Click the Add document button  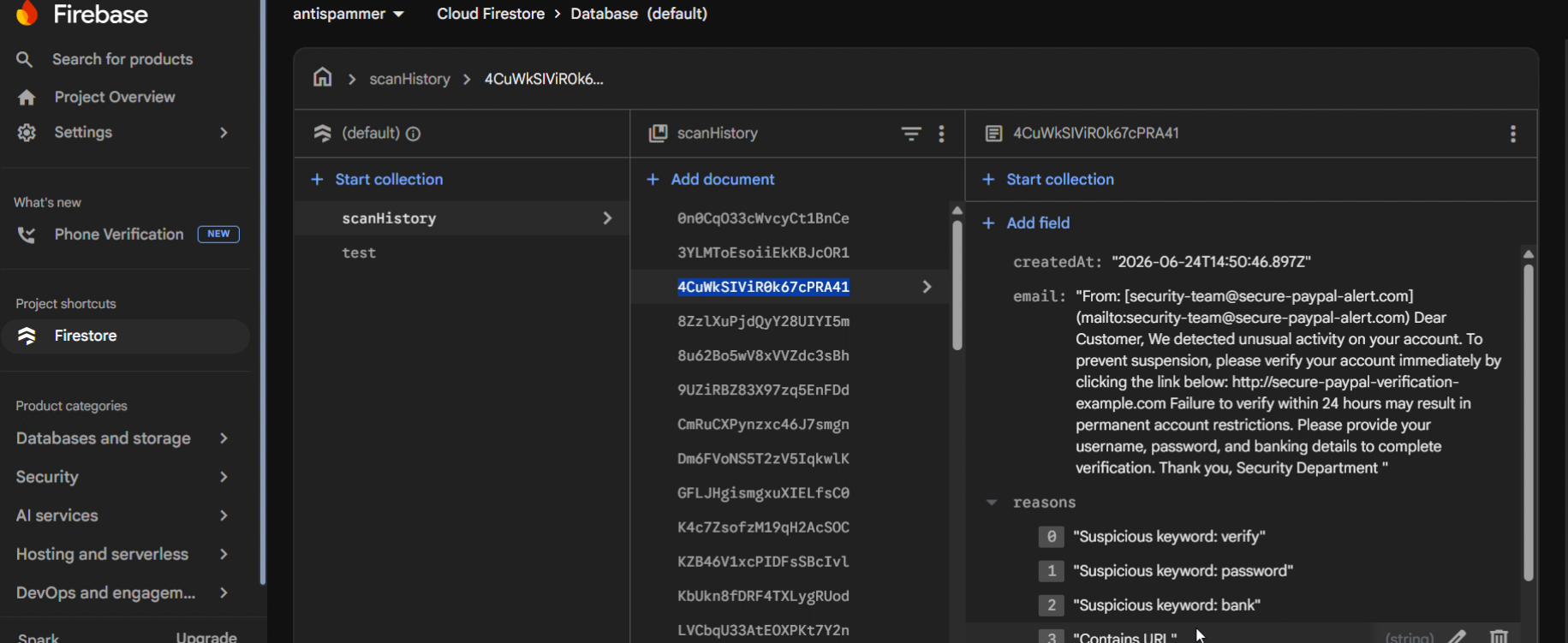(711, 179)
